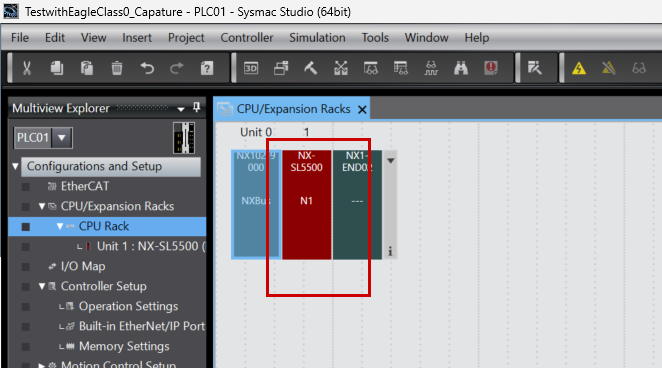662x368 pixels.
Task: Close the CPU/Expansion Racks tab
Action: point(362,110)
